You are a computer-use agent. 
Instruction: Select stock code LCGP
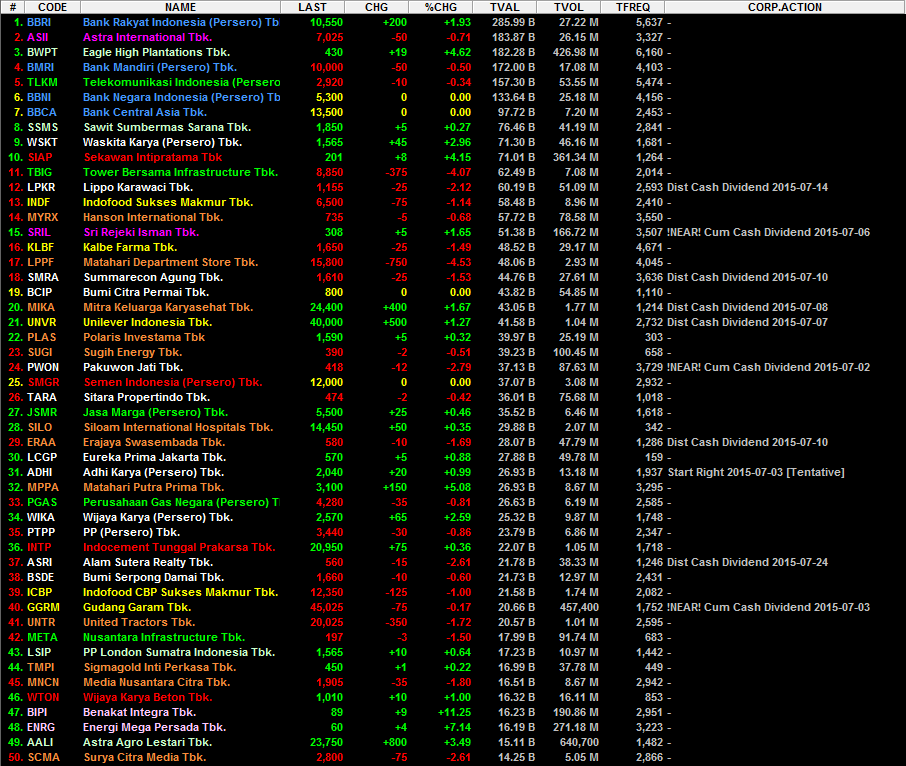pyautogui.click(x=42, y=458)
